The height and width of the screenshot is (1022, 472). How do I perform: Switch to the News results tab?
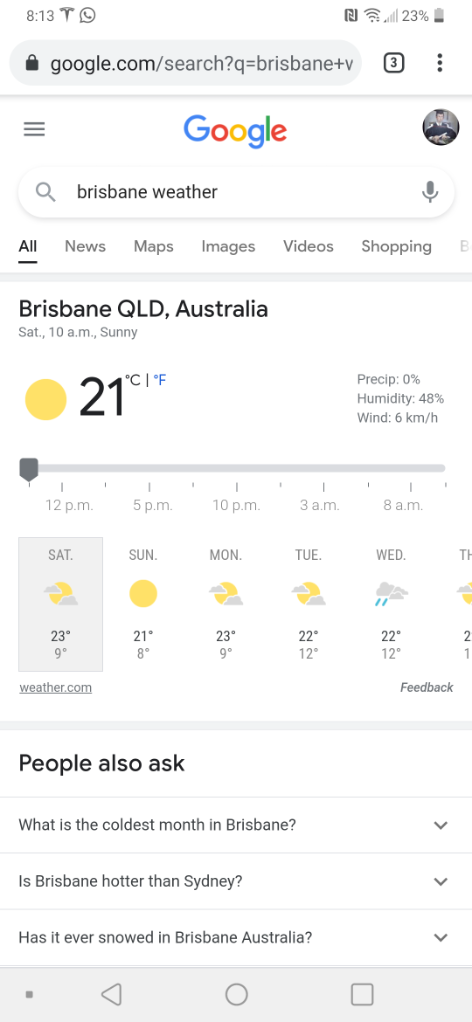(85, 246)
